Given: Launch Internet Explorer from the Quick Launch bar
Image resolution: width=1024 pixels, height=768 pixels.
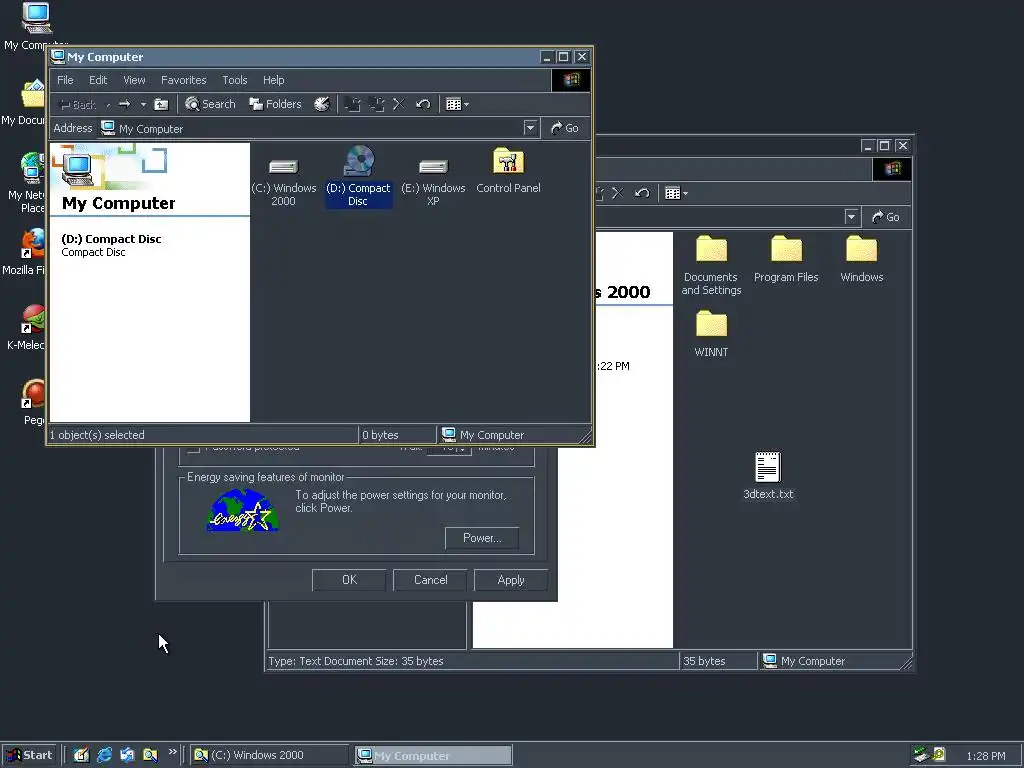Looking at the screenshot, I should click(104, 756).
